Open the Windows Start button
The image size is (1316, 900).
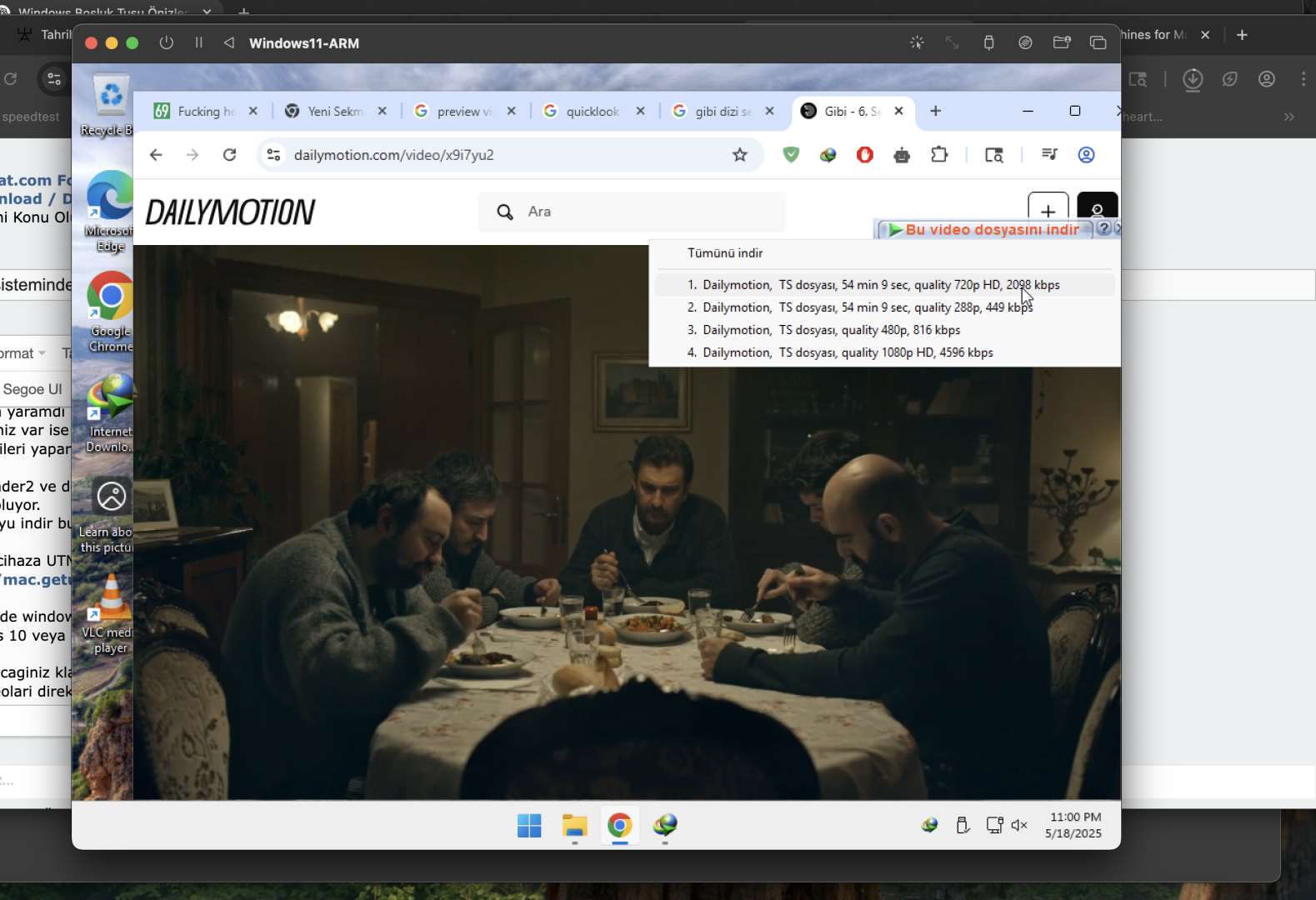tap(529, 826)
